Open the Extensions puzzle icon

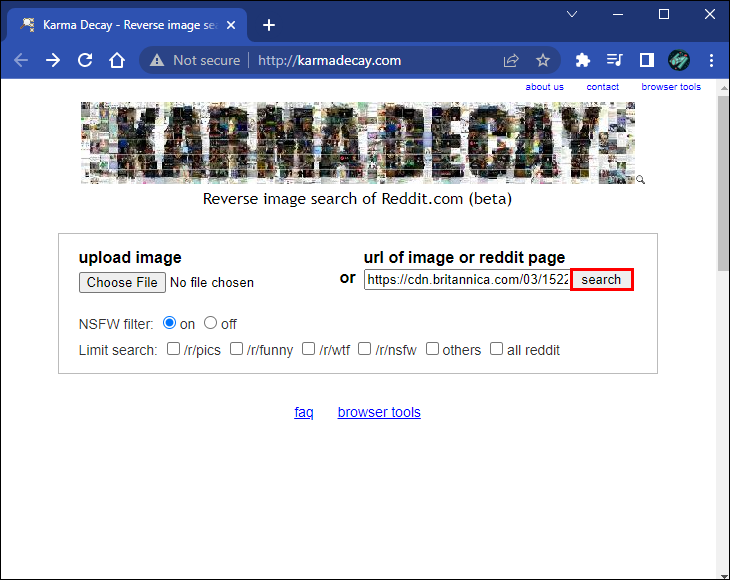[582, 60]
